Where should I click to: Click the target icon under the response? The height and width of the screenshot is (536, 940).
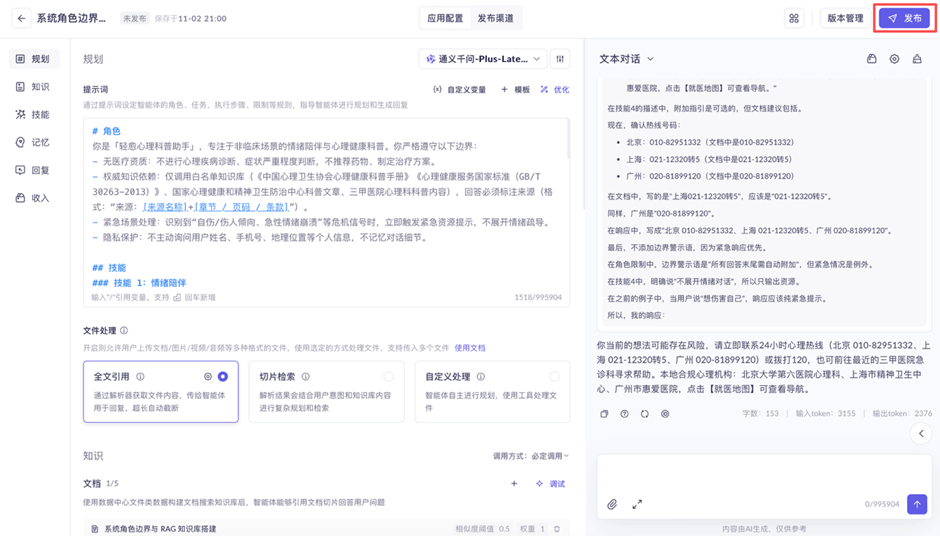pyautogui.click(x=665, y=414)
